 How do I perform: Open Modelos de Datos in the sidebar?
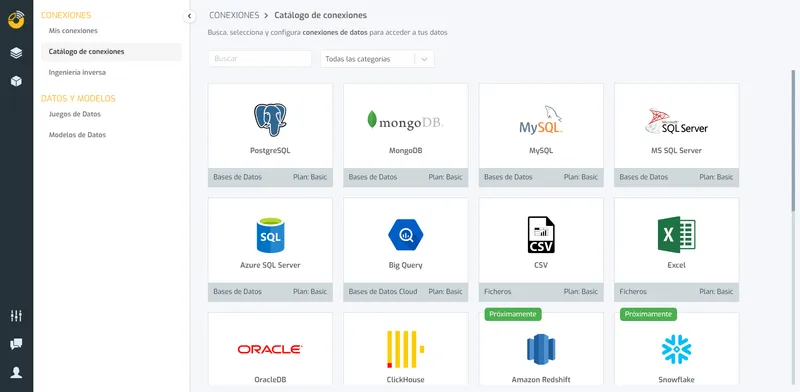tap(77, 135)
